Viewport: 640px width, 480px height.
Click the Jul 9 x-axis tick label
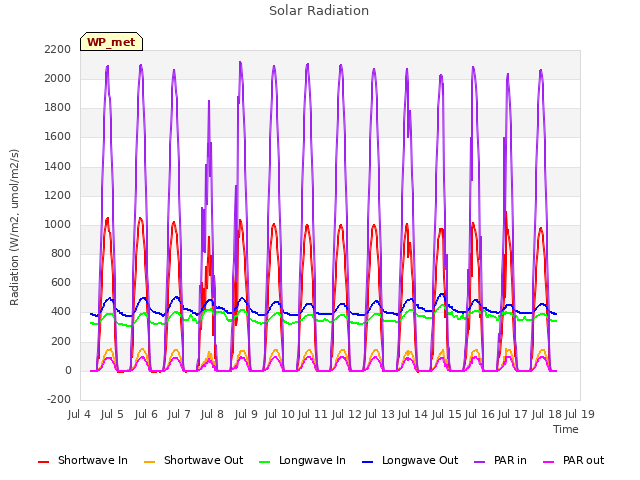[x=246, y=414]
